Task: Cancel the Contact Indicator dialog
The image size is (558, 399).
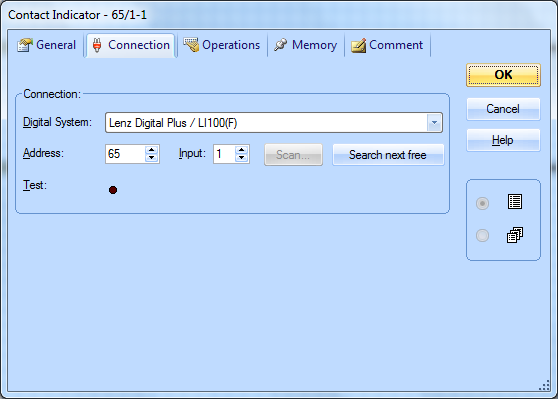Action: click(503, 109)
